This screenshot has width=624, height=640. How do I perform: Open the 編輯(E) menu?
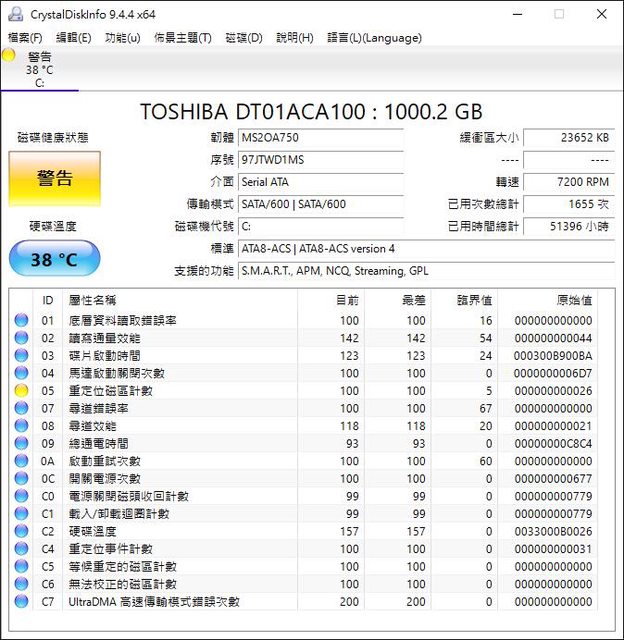coord(73,38)
